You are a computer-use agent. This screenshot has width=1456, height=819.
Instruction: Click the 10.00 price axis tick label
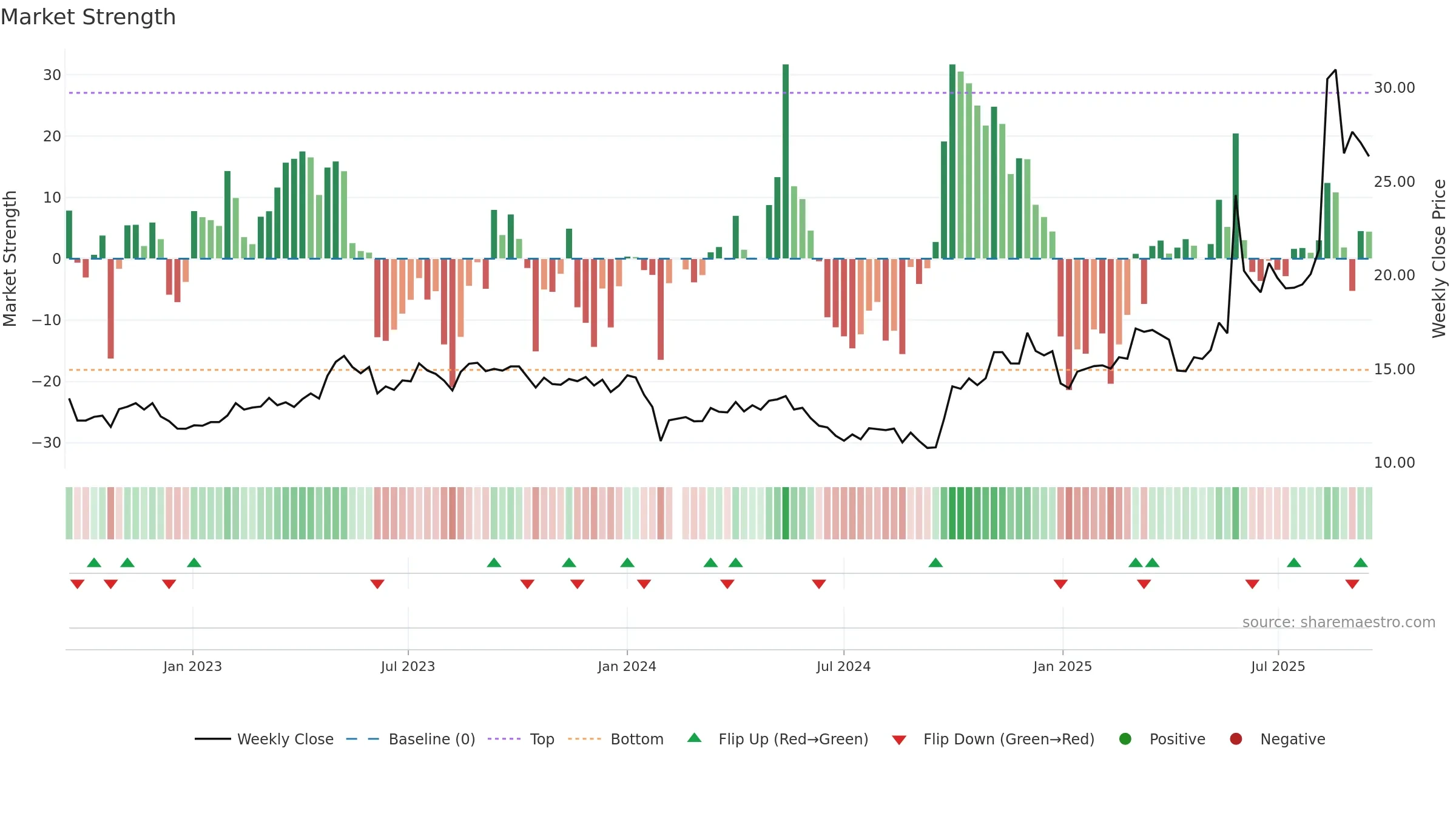(1394, 463)
